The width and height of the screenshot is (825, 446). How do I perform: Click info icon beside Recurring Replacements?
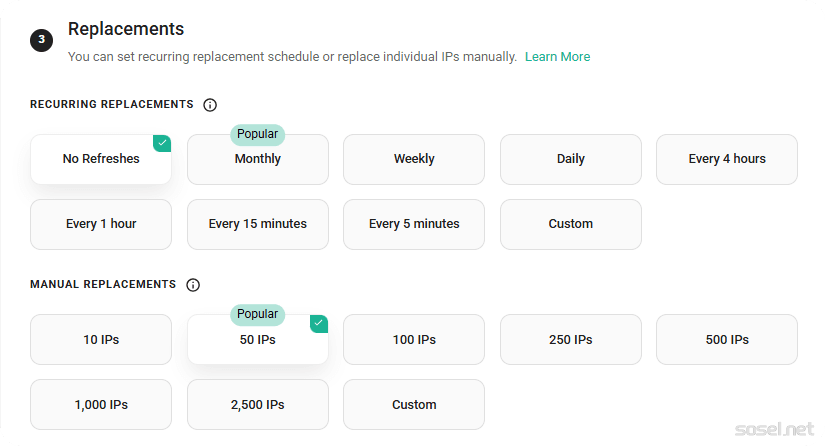coord(210,105)
